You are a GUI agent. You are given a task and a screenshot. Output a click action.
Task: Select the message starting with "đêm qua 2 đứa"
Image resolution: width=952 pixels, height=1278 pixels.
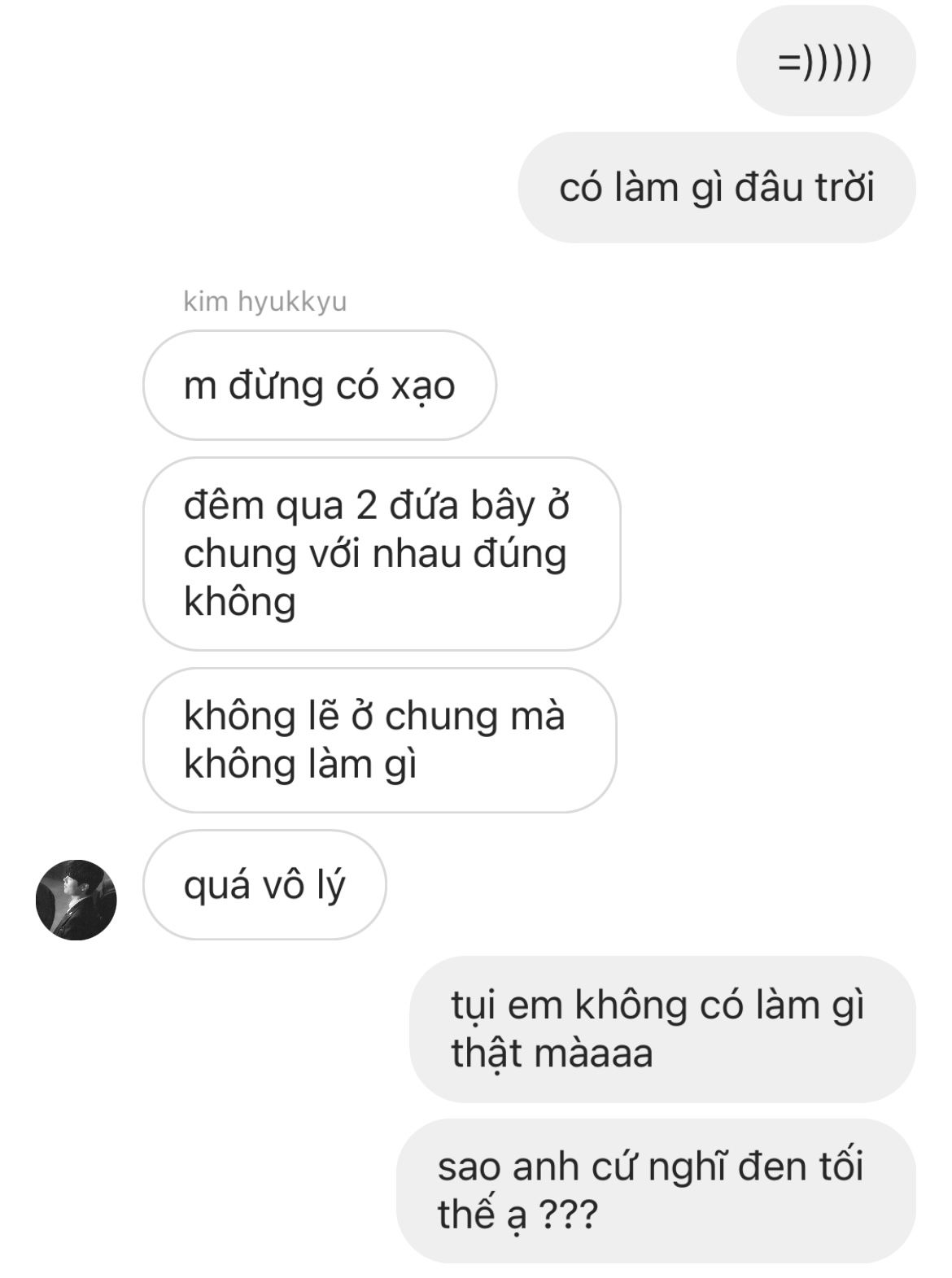tap(382, 554)
